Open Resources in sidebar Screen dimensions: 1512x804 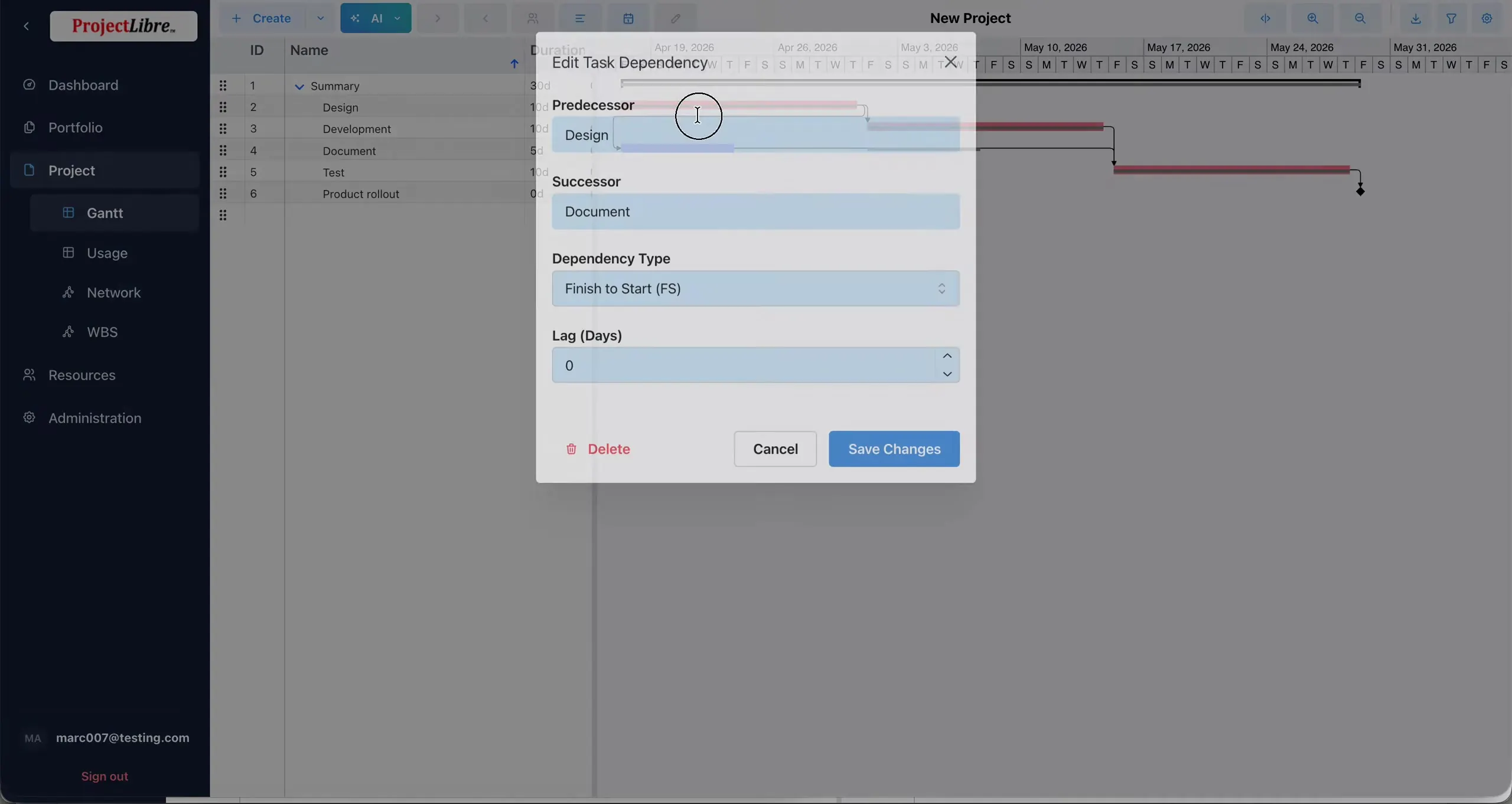[x=82, y=375]
